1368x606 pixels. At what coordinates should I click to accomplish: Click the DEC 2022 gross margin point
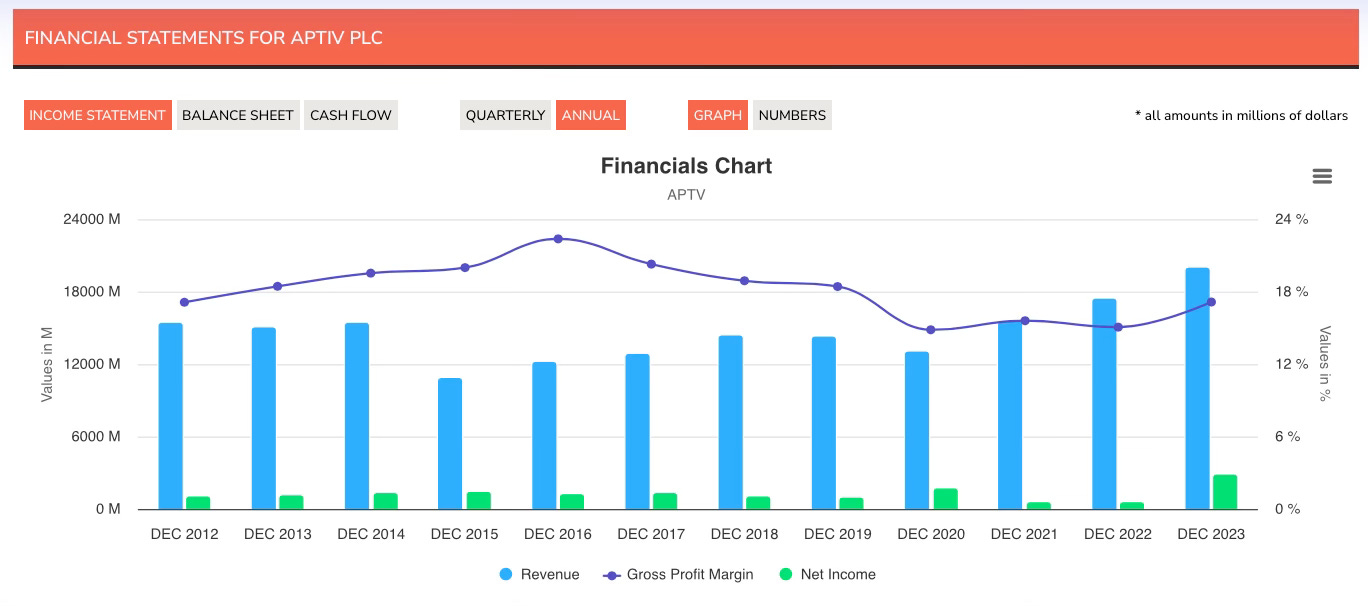click(x=1118, y=327)
